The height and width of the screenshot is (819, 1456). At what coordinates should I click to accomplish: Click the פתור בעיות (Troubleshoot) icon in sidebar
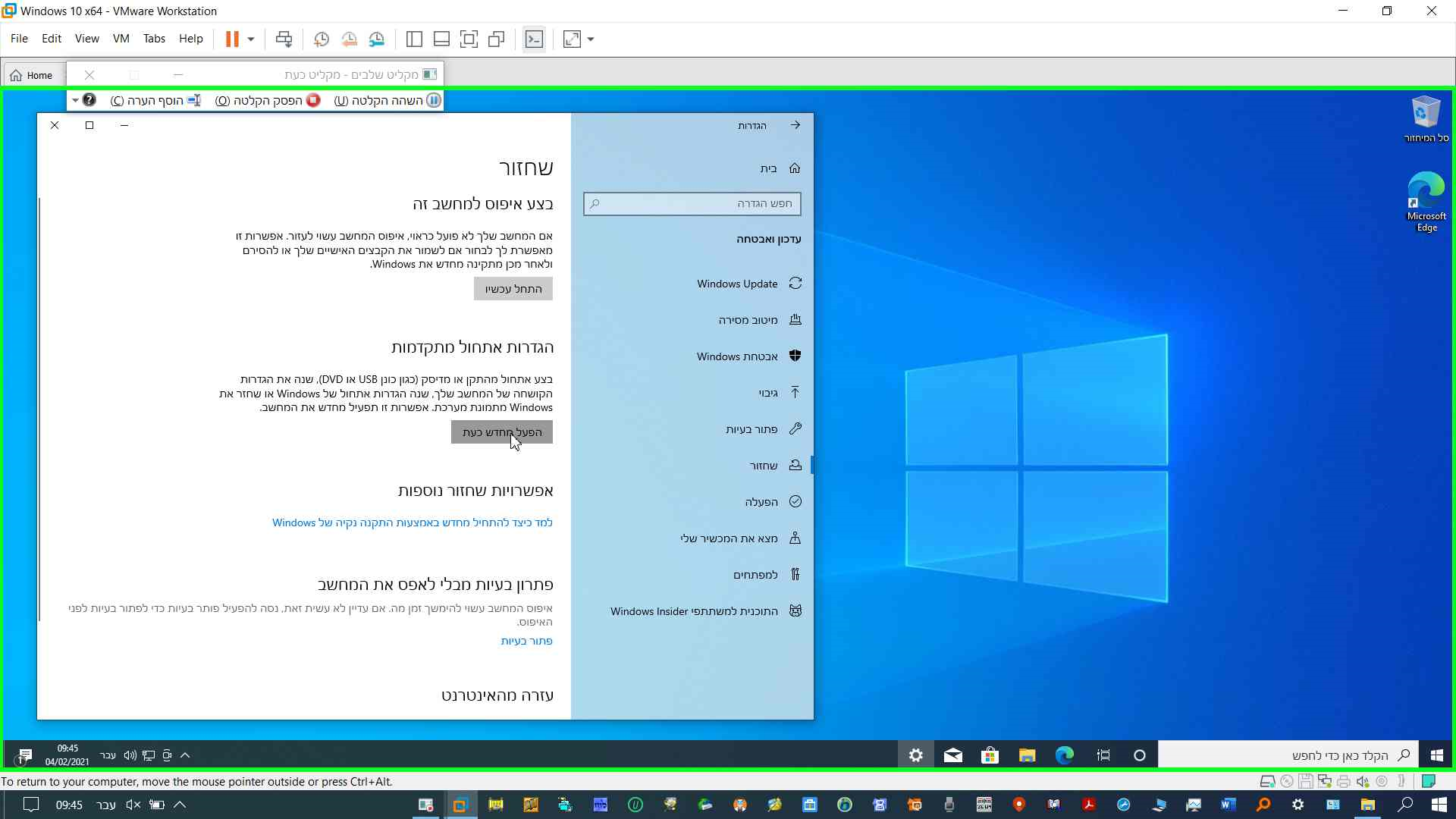(x=795, y=428)
